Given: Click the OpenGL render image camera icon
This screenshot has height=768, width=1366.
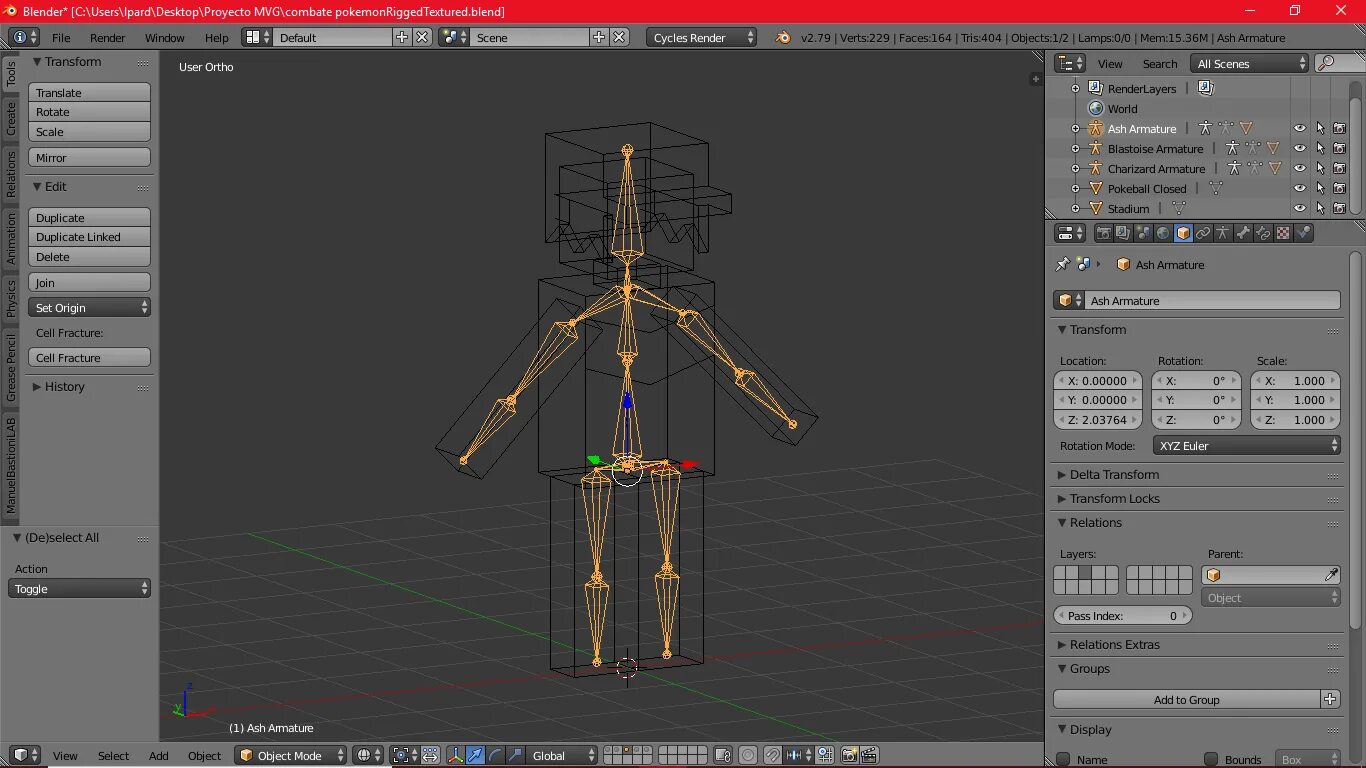Looking at the screenshot, I should 849,755.
